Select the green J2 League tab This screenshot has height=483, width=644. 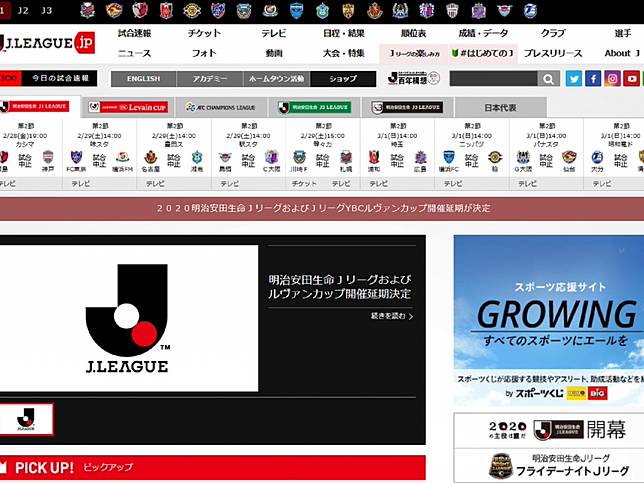314,107
